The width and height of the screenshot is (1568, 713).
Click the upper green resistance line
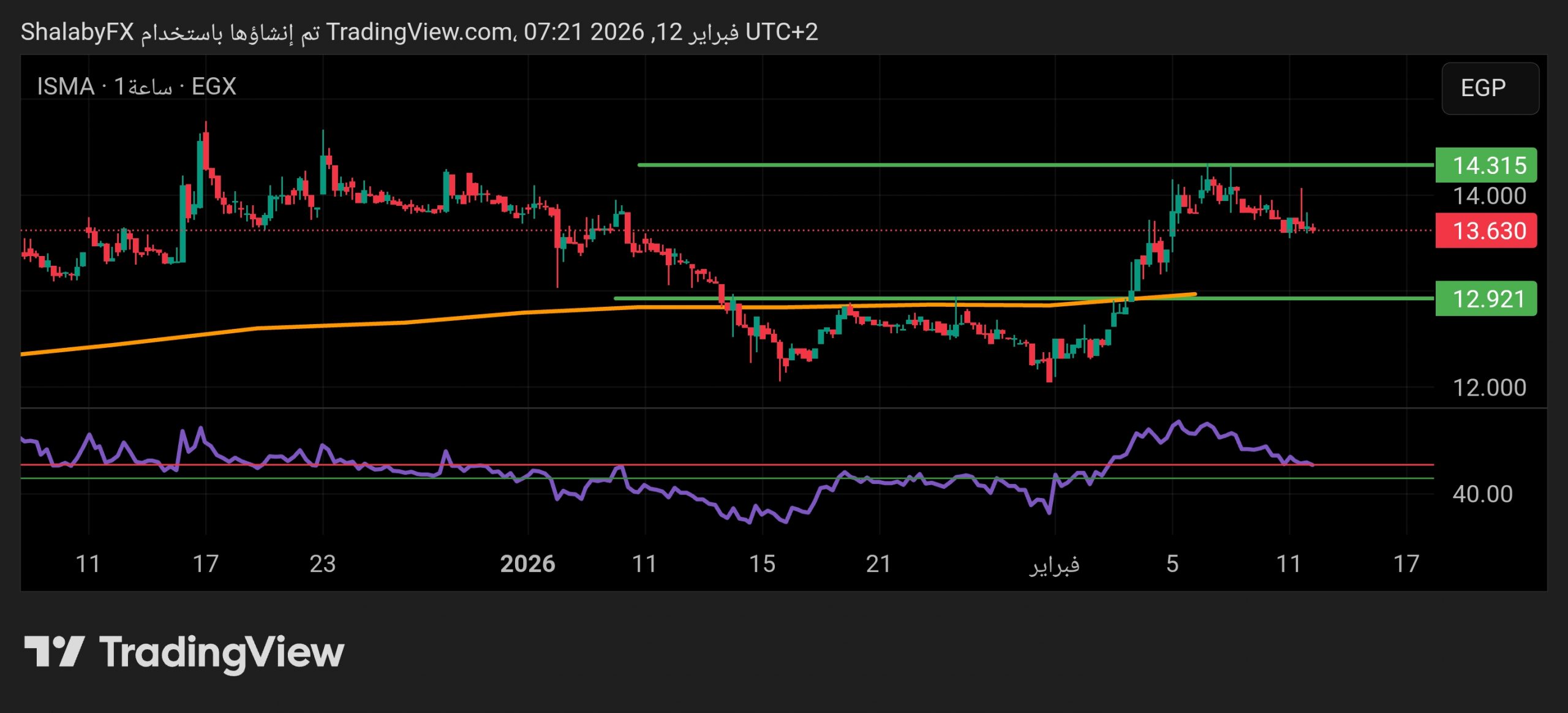tap(919, 165)
